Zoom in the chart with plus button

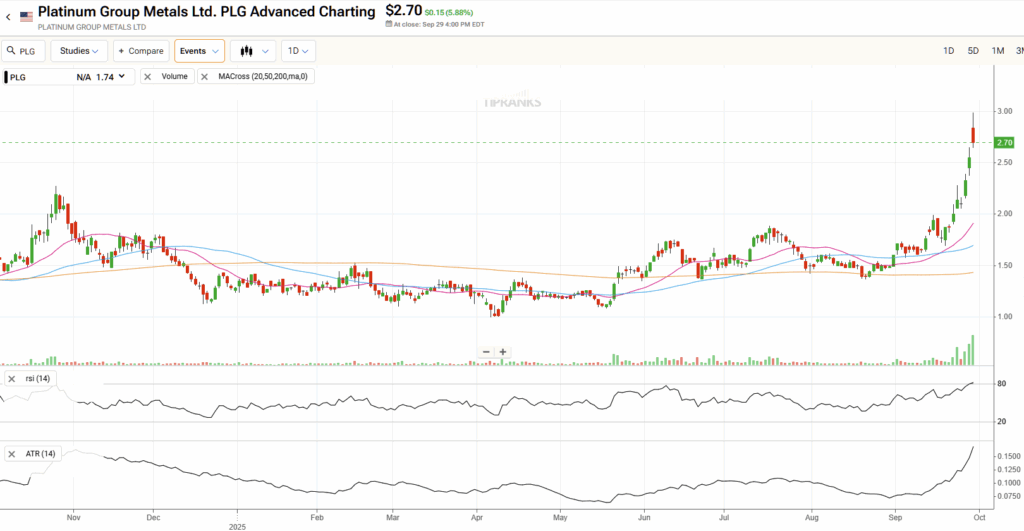503,352
